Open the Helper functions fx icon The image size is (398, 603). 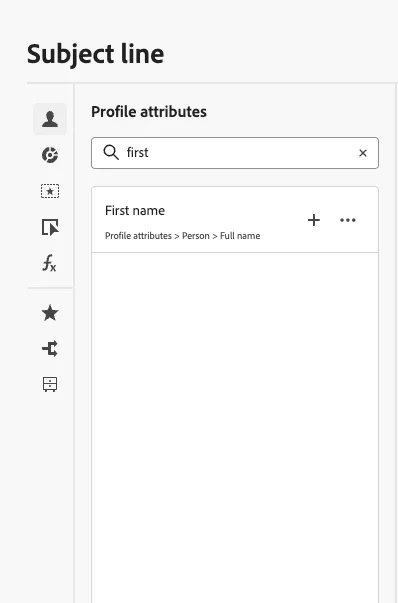[50, 263]
